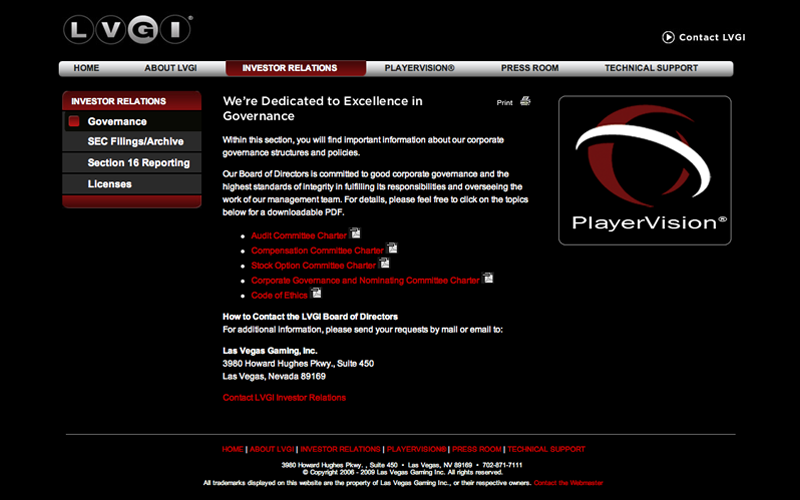Click the printer icon beside Print
The height and width of the screenshot is (500, 800).
click(x=525, y=101)
